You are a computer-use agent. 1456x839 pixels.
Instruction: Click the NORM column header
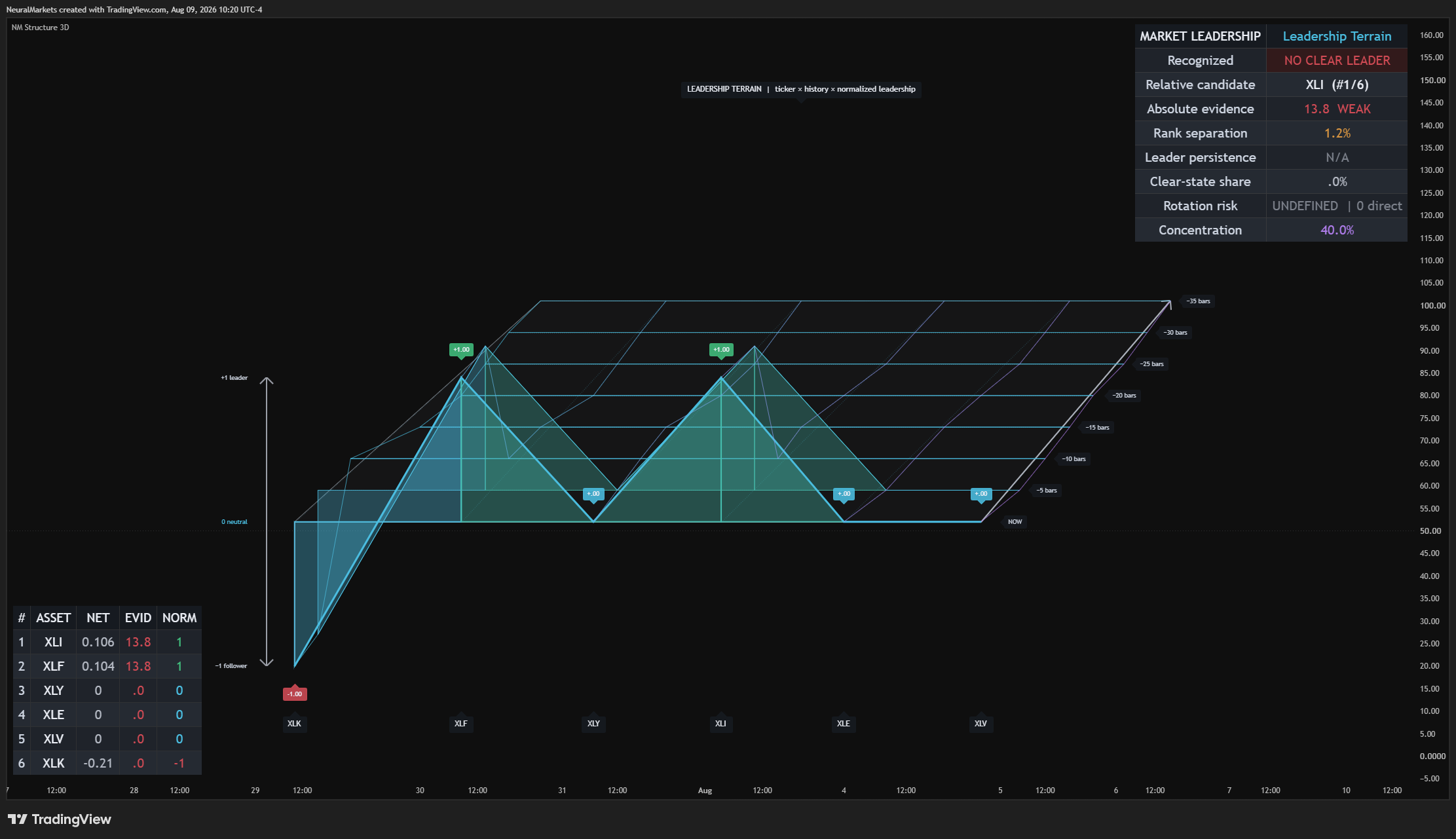click(x=179, y=618)
